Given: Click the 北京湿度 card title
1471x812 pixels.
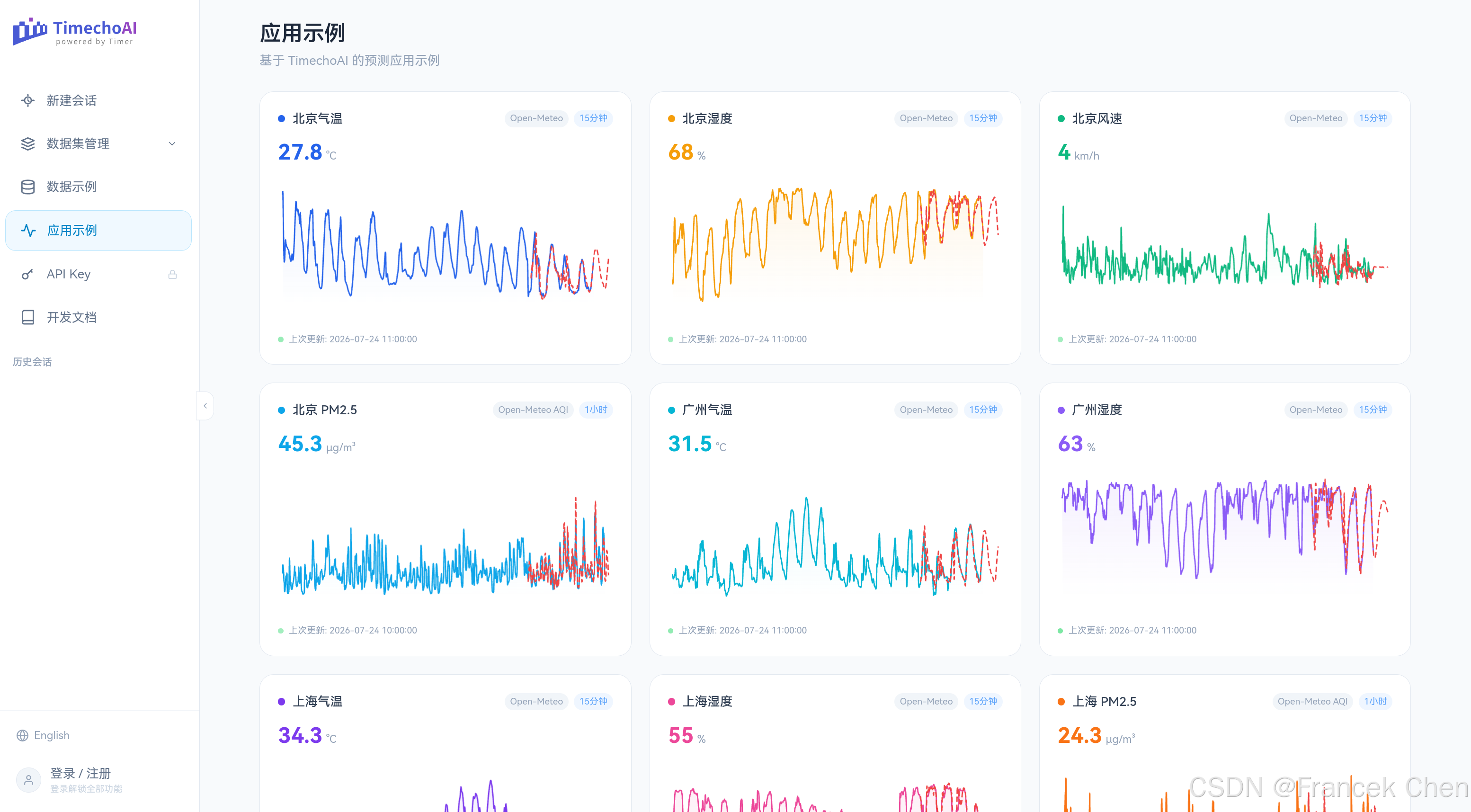Looking at the screenshot, I should click(x=707, y=119).
